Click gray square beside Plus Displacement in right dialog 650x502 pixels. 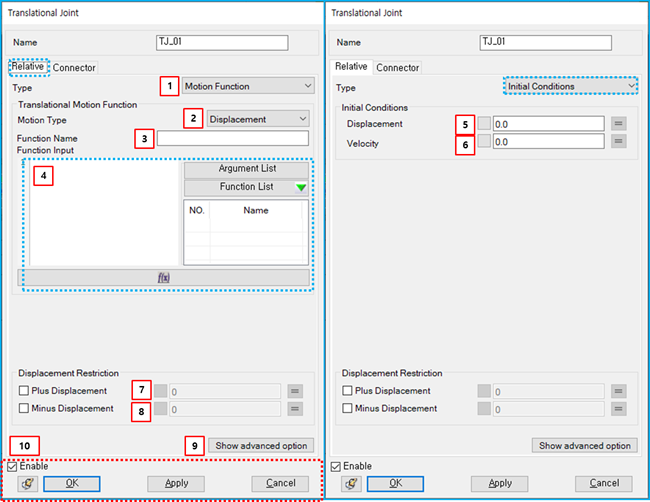coord(484,391)
